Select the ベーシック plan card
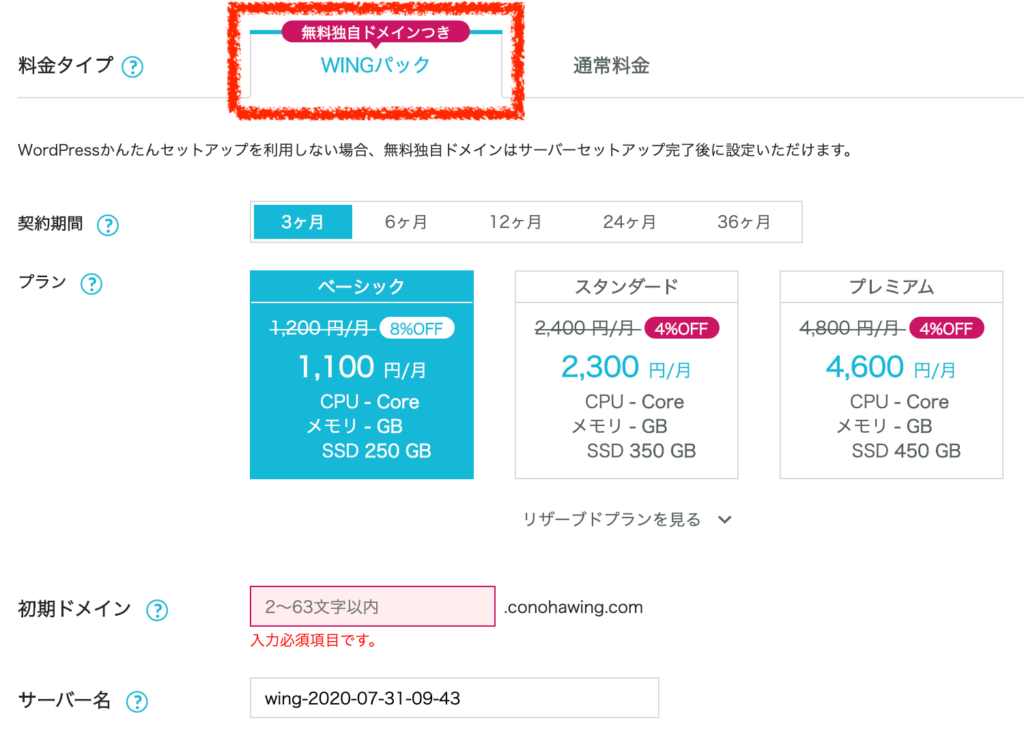The image size is (1024, 738). (361, 375)
